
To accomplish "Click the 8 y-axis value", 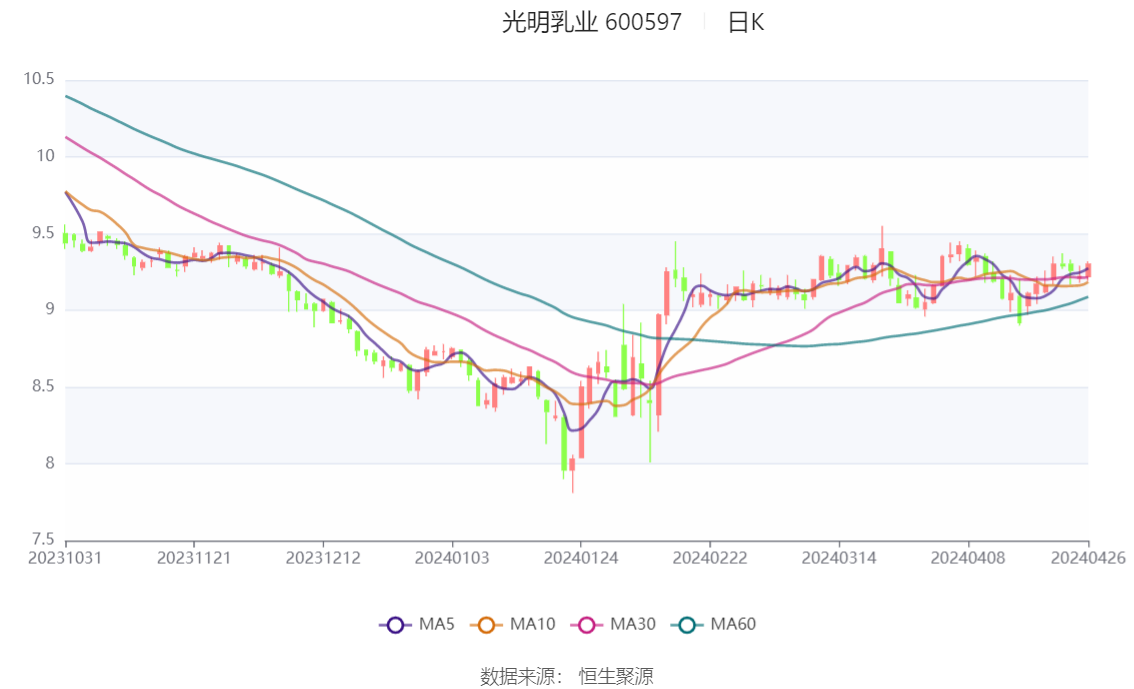I will (50, 463).
